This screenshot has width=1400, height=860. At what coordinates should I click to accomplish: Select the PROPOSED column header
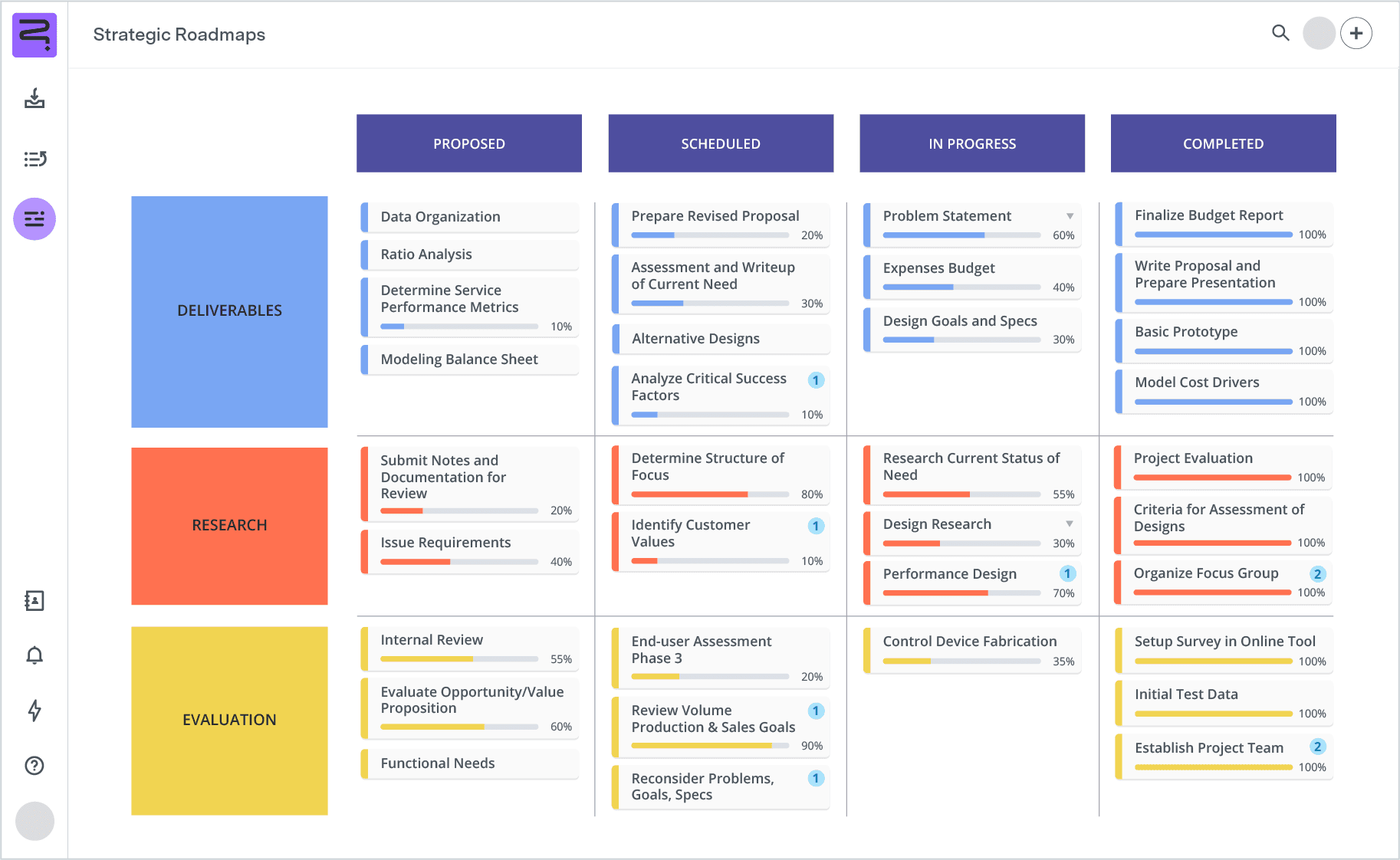(x=468, y=143)
